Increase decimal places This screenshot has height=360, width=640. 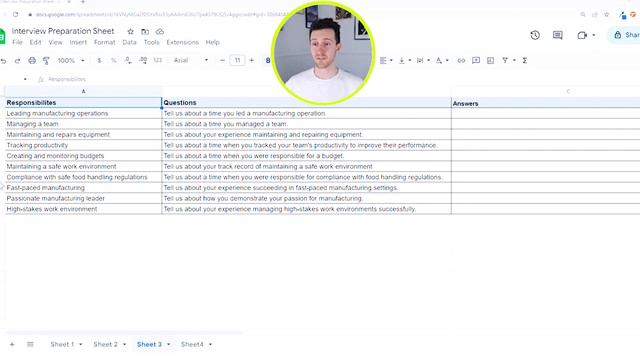click(x=143, y=60)
